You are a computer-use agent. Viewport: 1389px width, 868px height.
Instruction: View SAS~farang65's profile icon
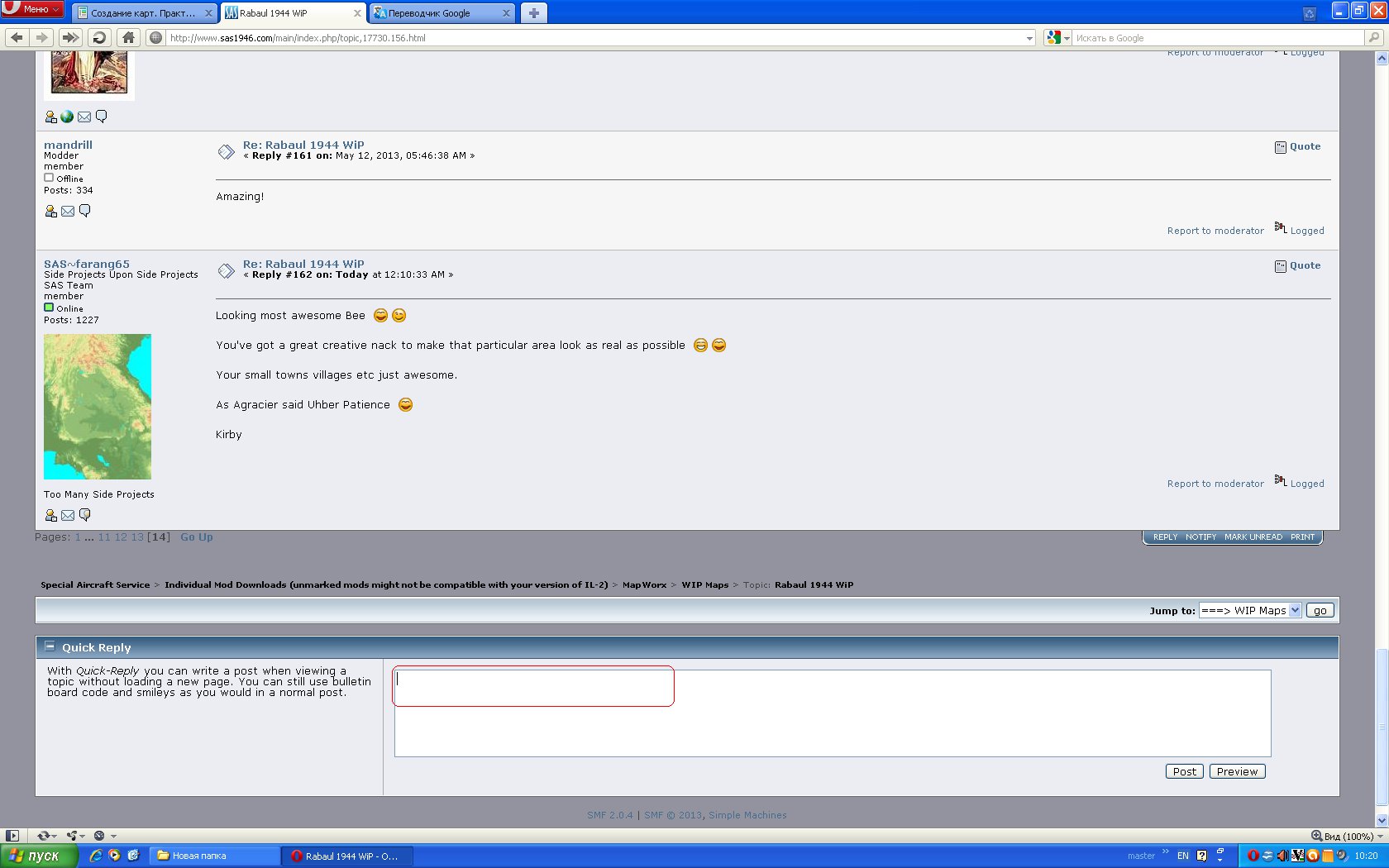tap(50, 516)
